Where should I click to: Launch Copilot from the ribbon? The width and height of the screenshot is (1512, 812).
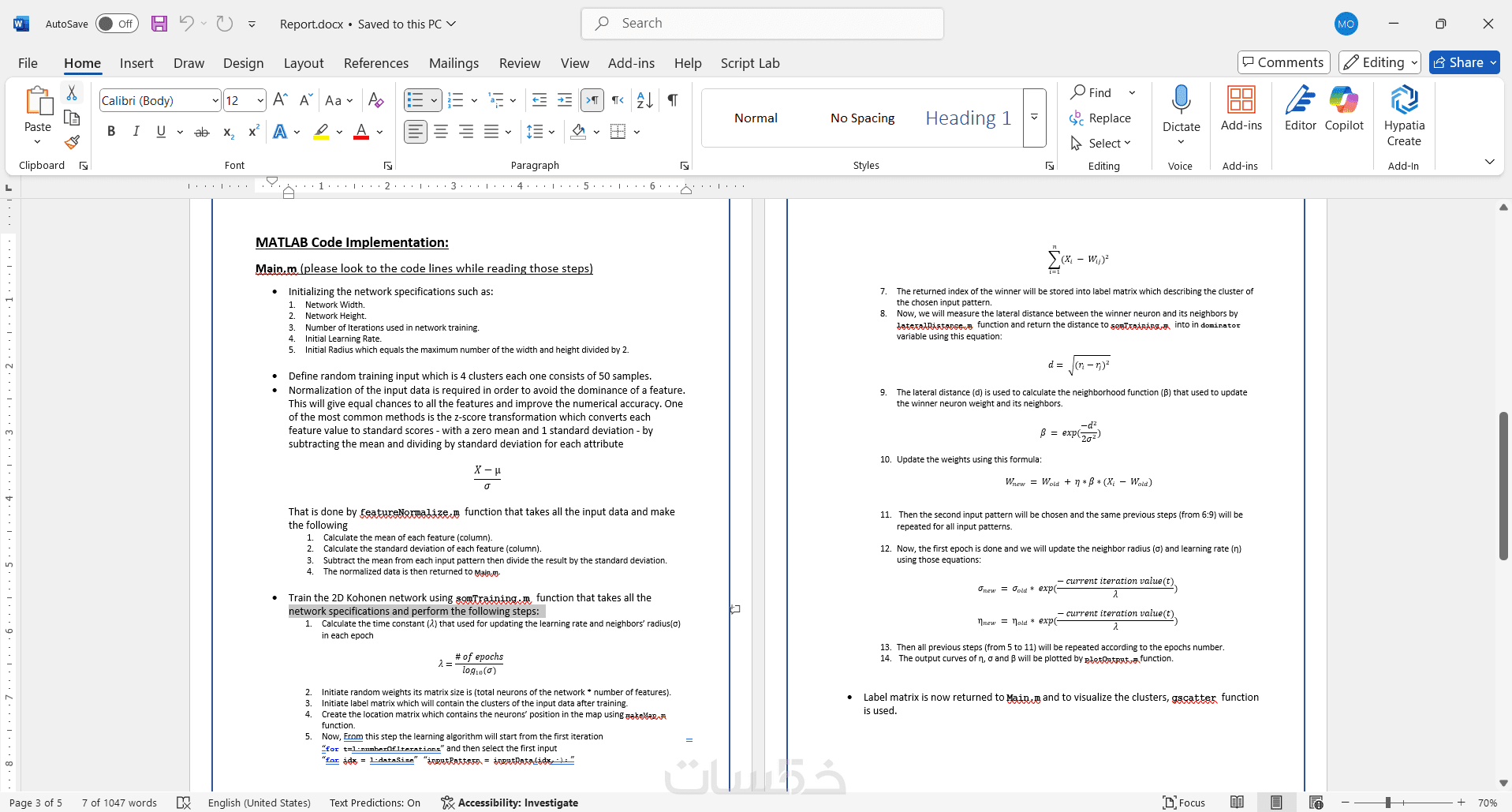click(x=1344, y=109)
